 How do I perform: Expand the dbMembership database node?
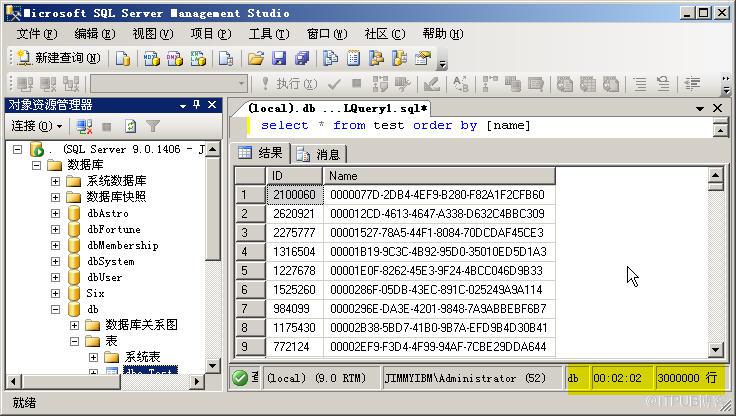click(x=55, y=245)
